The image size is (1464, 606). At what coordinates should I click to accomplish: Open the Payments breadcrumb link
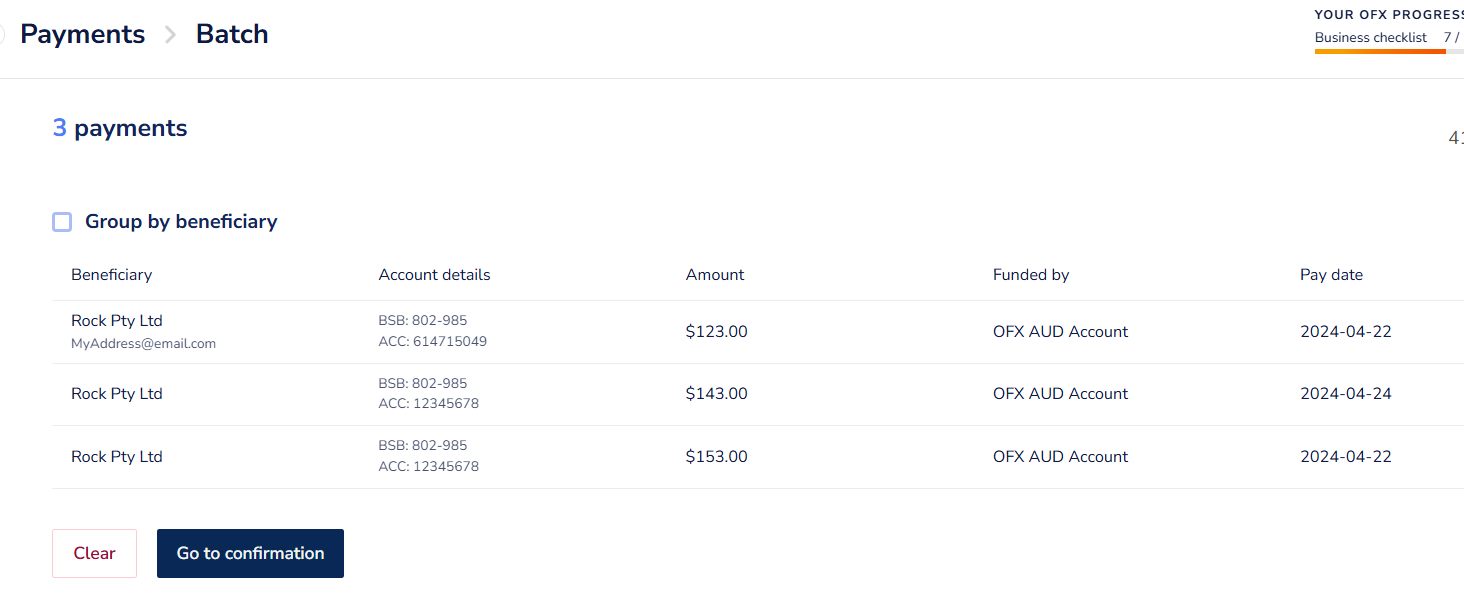pyautogui.click(x=82, y=33)
